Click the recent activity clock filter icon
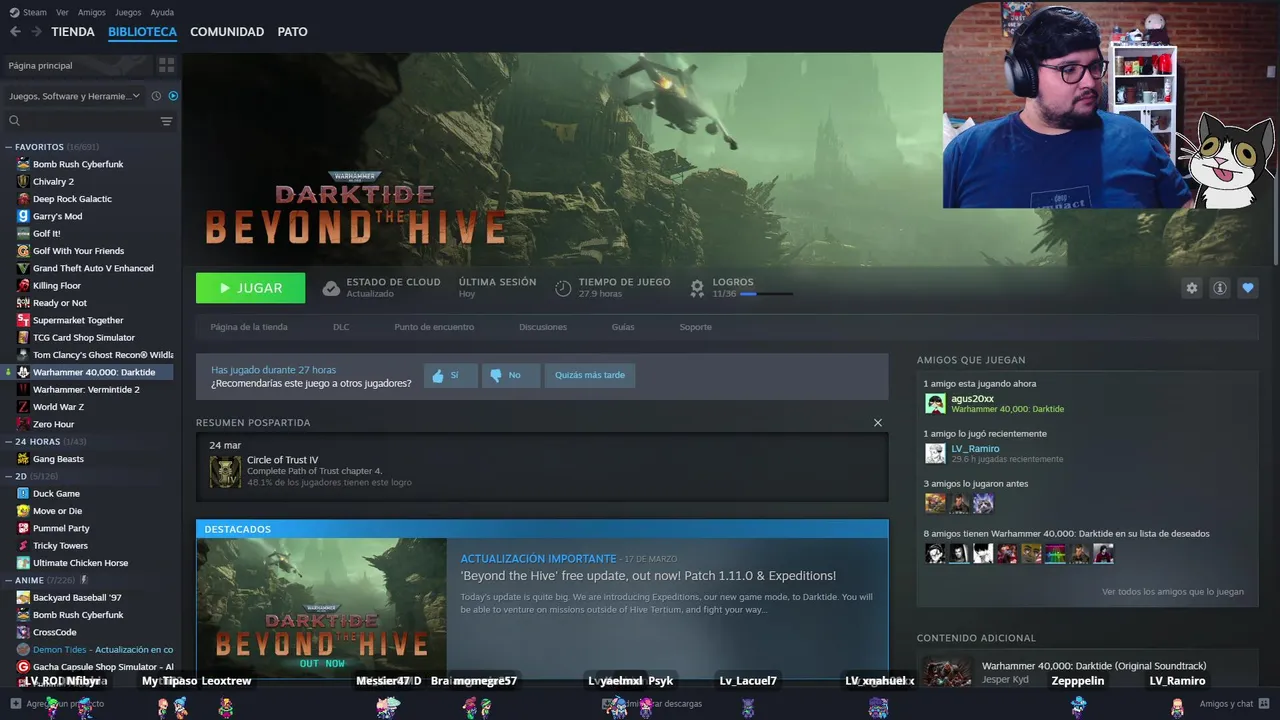 click(x=156, y=96)
